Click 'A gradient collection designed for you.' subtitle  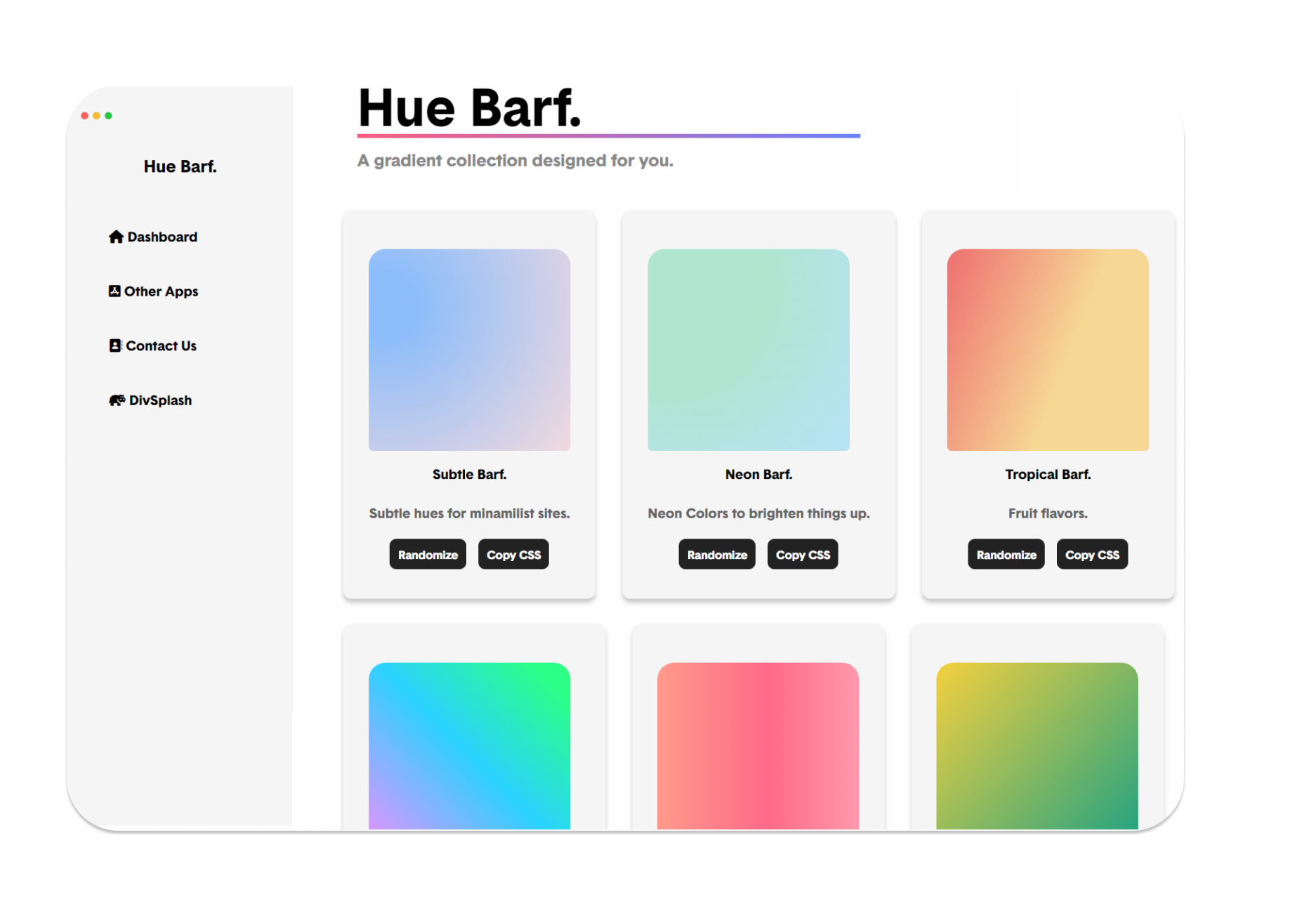[515, 161]
